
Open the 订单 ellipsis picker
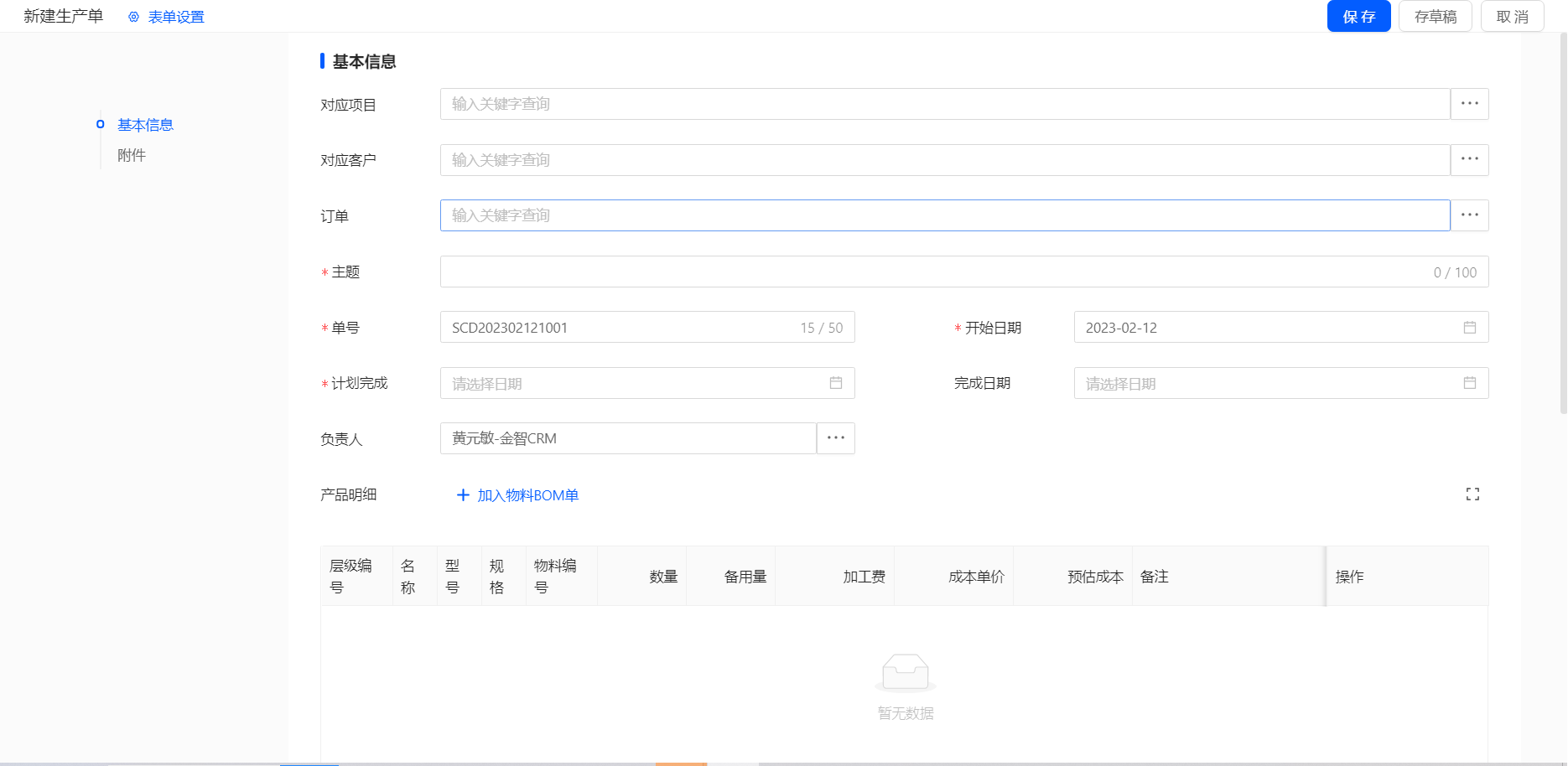[x=1469, y=215]
